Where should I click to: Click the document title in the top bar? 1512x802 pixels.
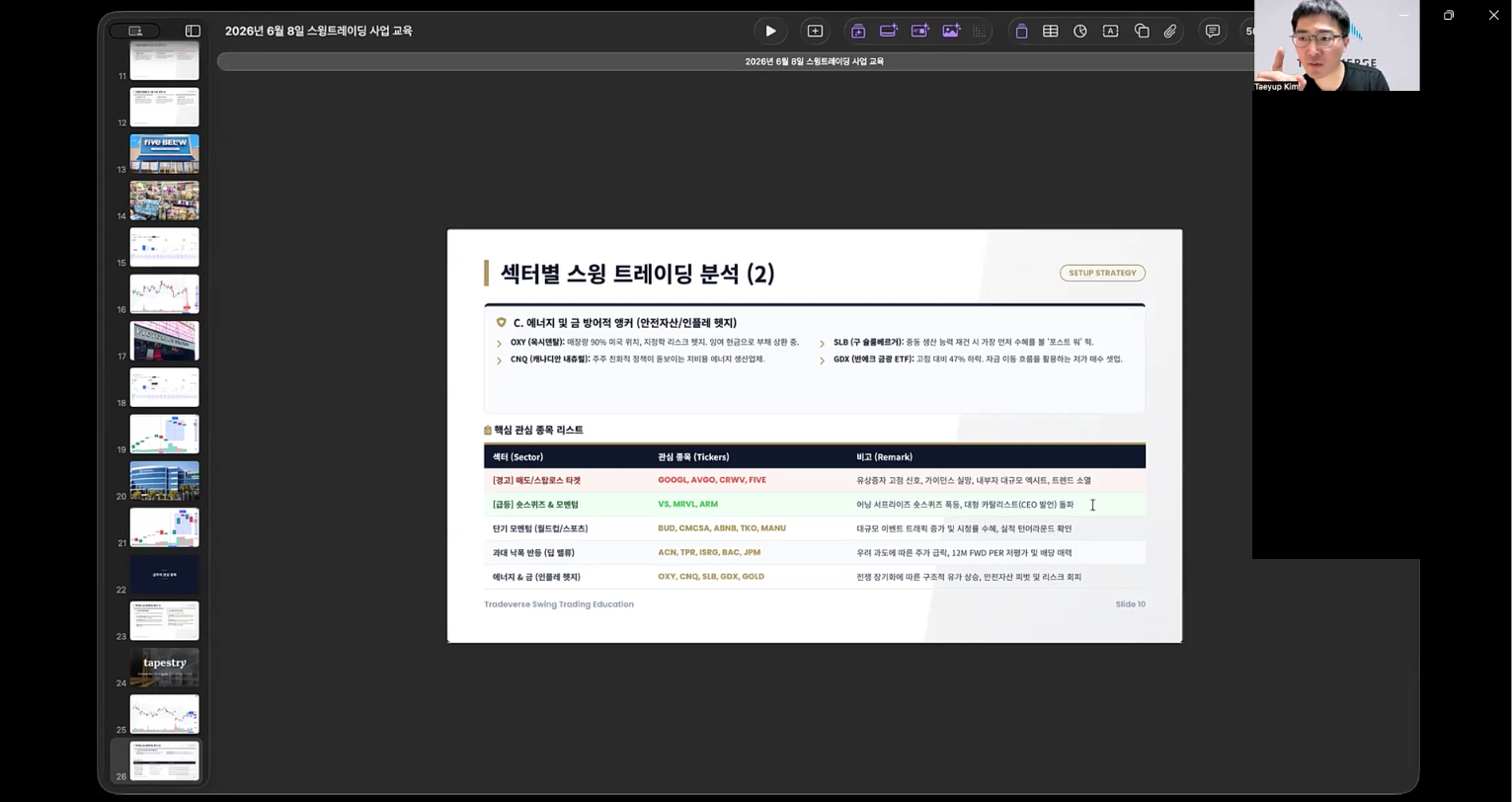coord(318,31)
